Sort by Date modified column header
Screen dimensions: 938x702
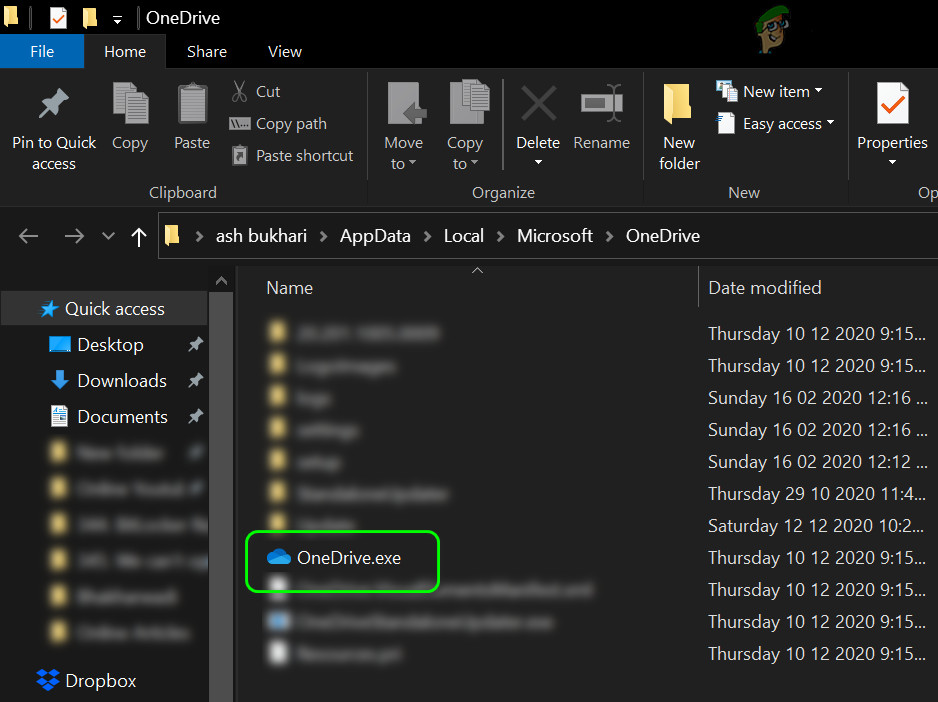pos(765,288)
